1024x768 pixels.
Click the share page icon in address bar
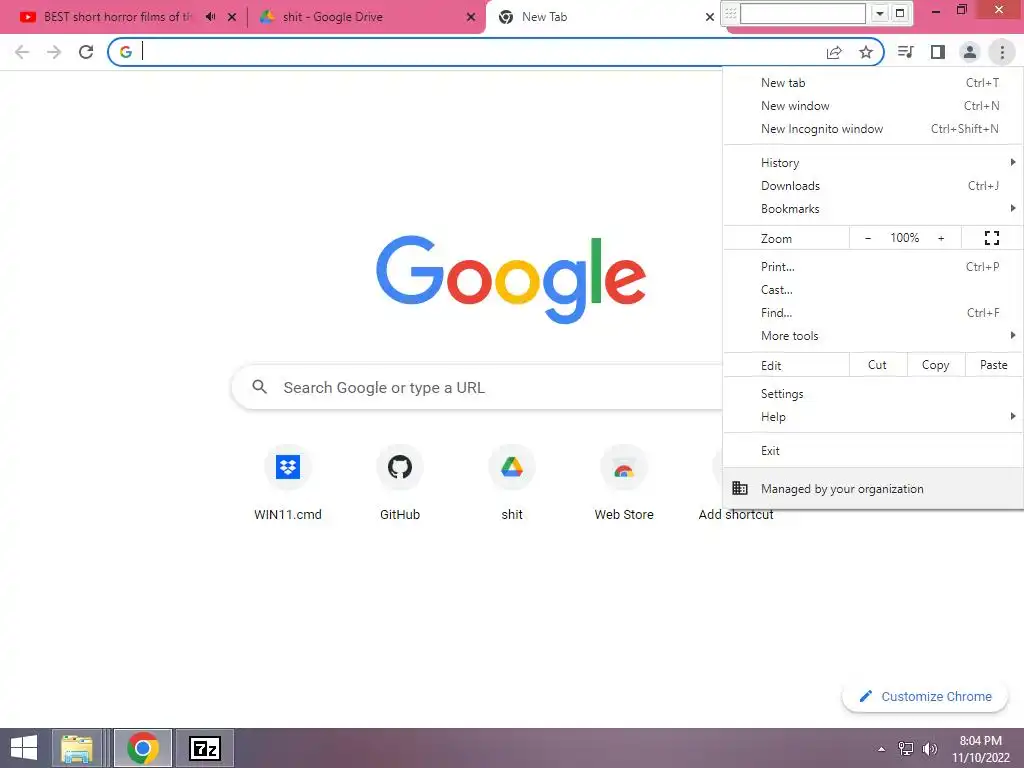pos(834,52)
